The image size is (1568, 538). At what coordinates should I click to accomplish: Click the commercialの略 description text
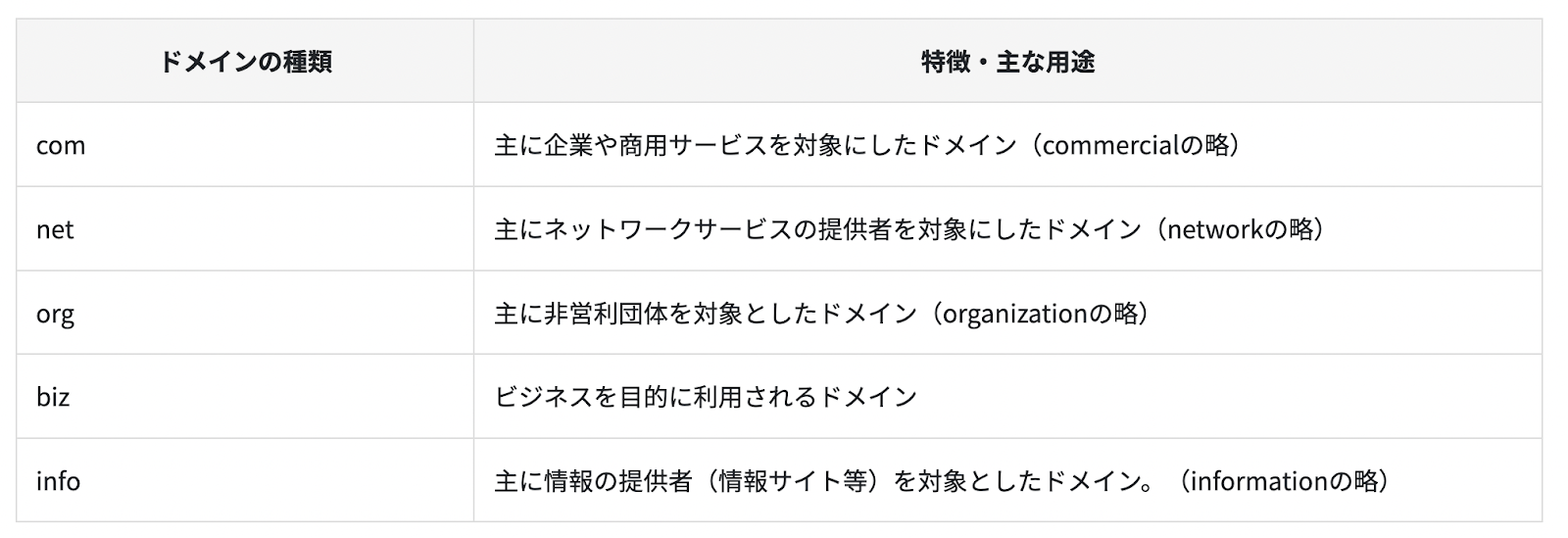pyautogui.click(x=1135, y=145)
